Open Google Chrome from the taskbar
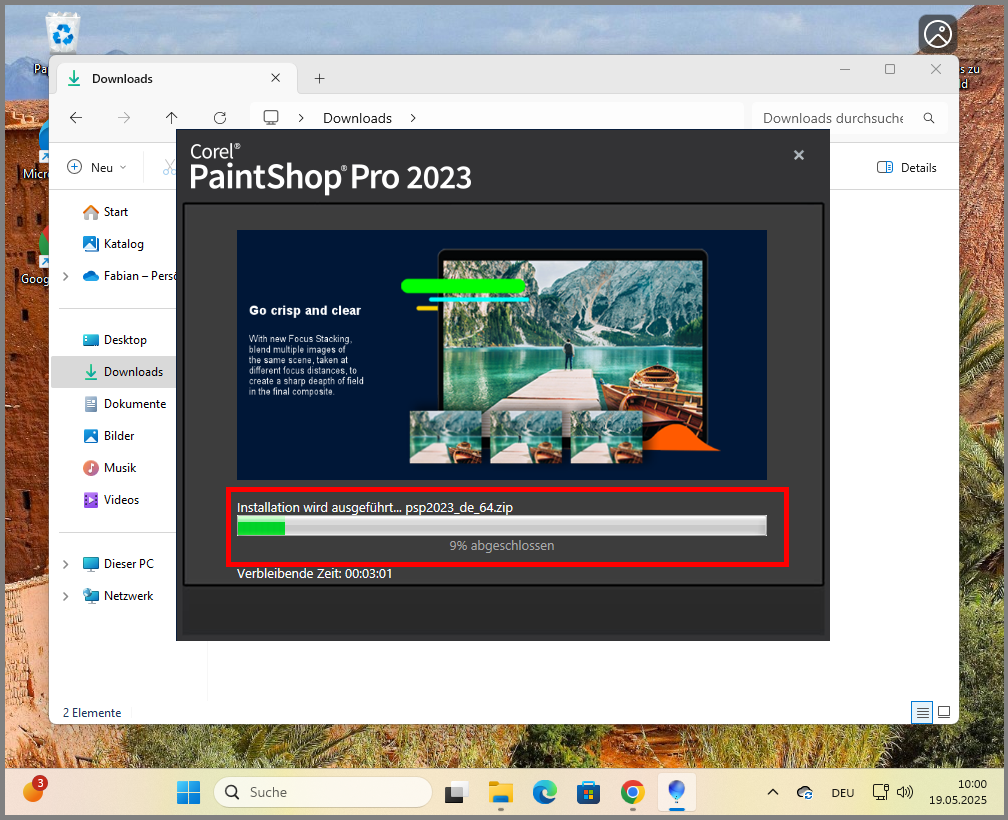Screen dimensions: 1008x820 632,792
